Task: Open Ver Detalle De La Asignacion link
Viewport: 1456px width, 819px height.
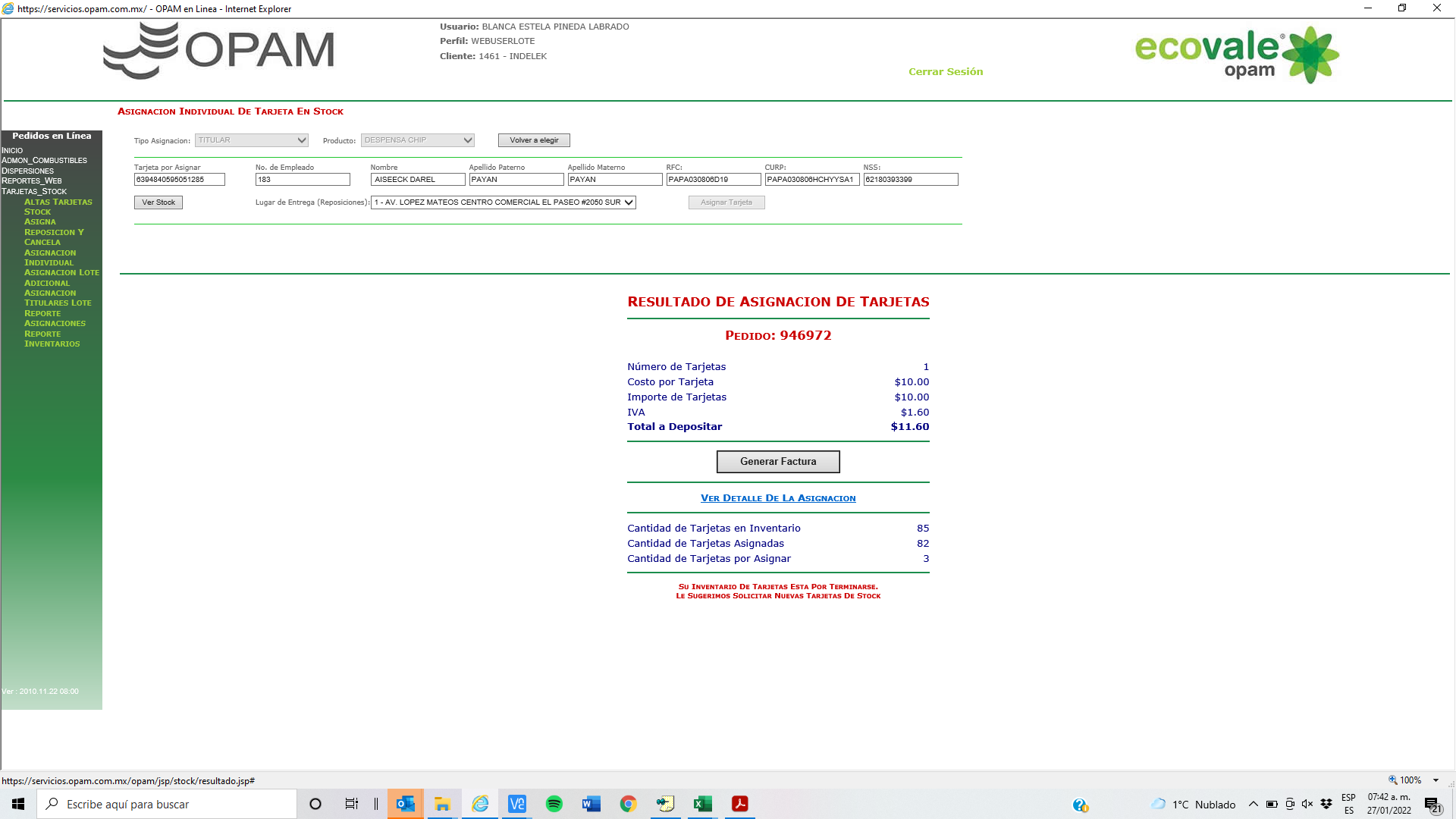Action: pos(778,498)
